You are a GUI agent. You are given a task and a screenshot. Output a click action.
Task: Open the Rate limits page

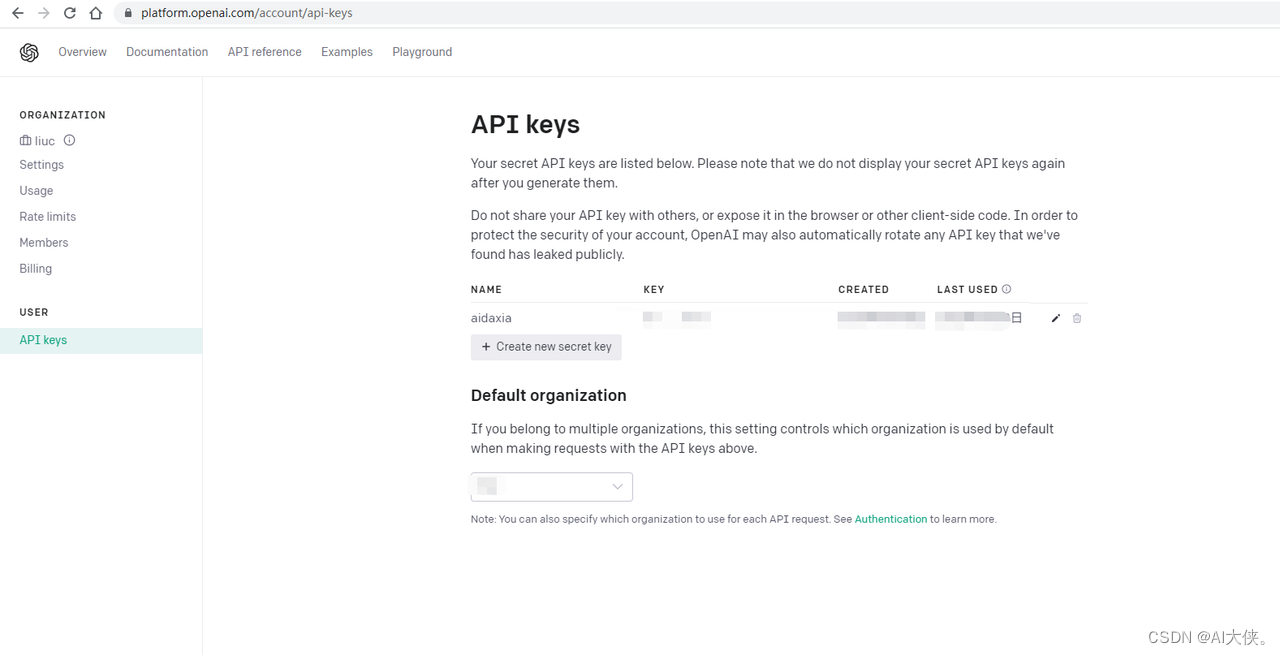point(48,217)
